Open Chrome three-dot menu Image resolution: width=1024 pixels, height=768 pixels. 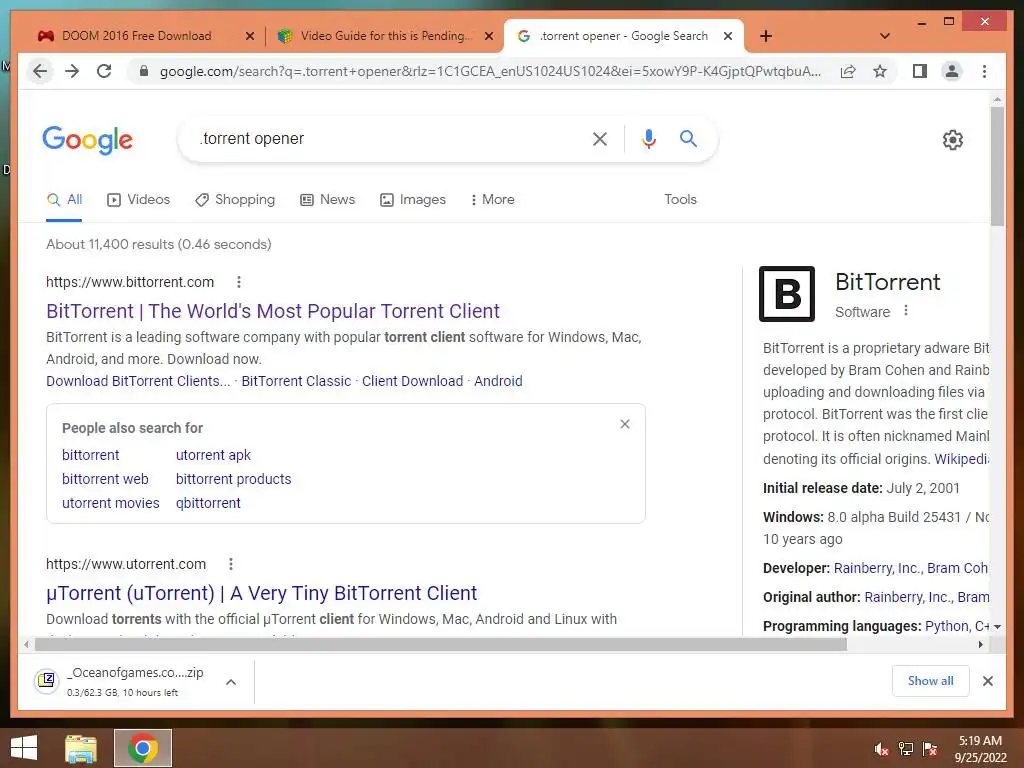point(984,71)
